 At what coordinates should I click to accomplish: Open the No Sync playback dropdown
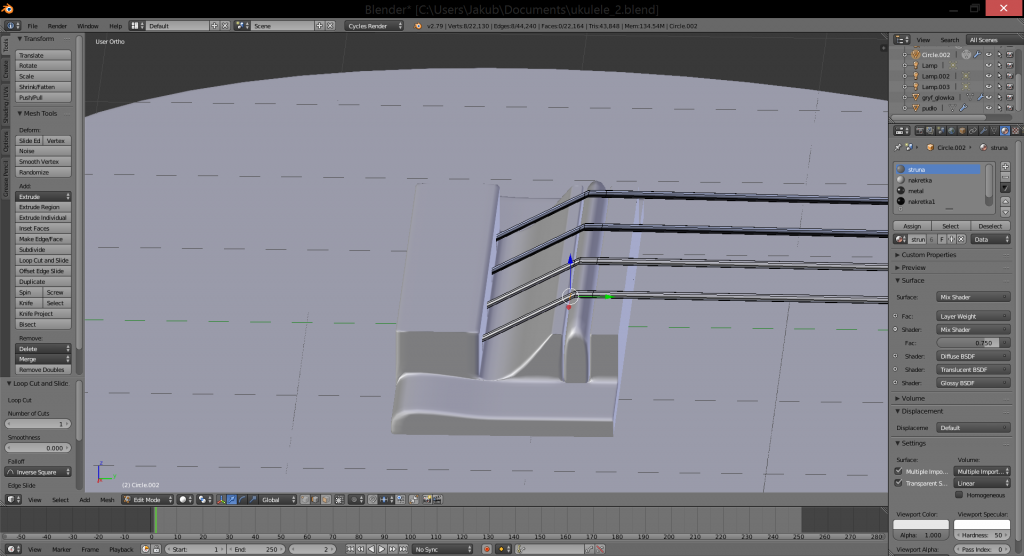point(442,549)
